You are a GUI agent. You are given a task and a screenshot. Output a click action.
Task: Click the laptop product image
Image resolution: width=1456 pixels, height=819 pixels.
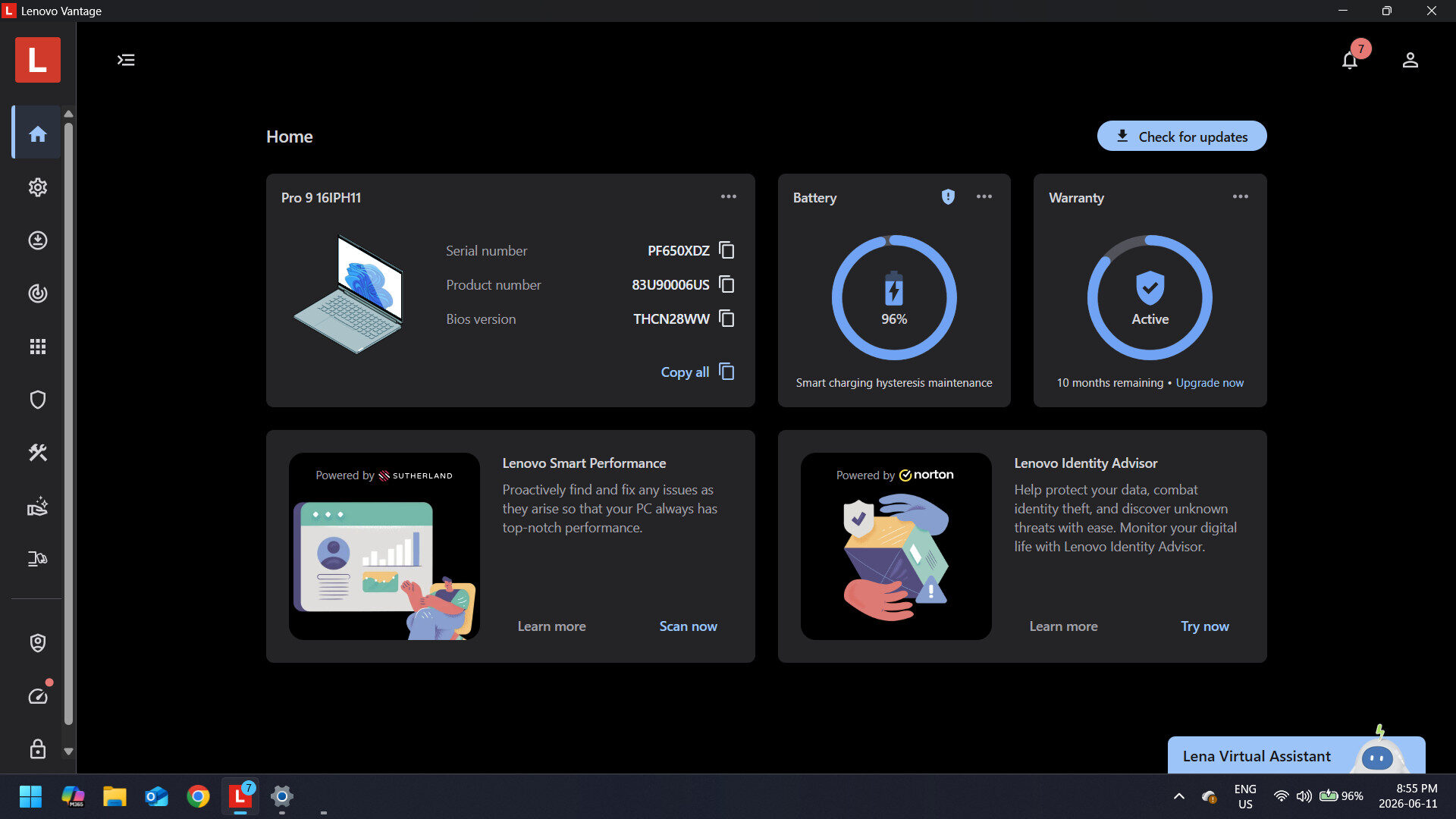coord(348,294)
